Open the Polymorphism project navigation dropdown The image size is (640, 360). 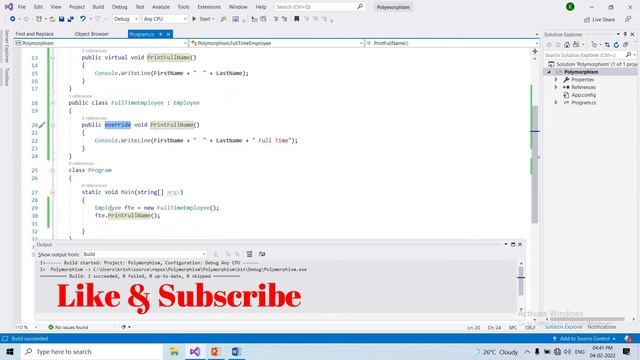[101, 43]
